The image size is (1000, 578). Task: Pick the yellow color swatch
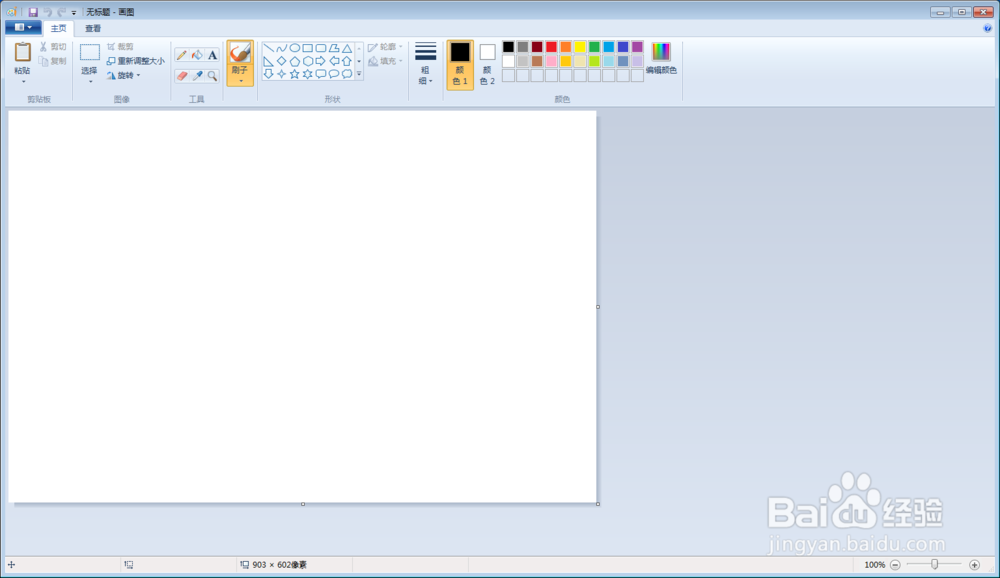pos(580,47)
